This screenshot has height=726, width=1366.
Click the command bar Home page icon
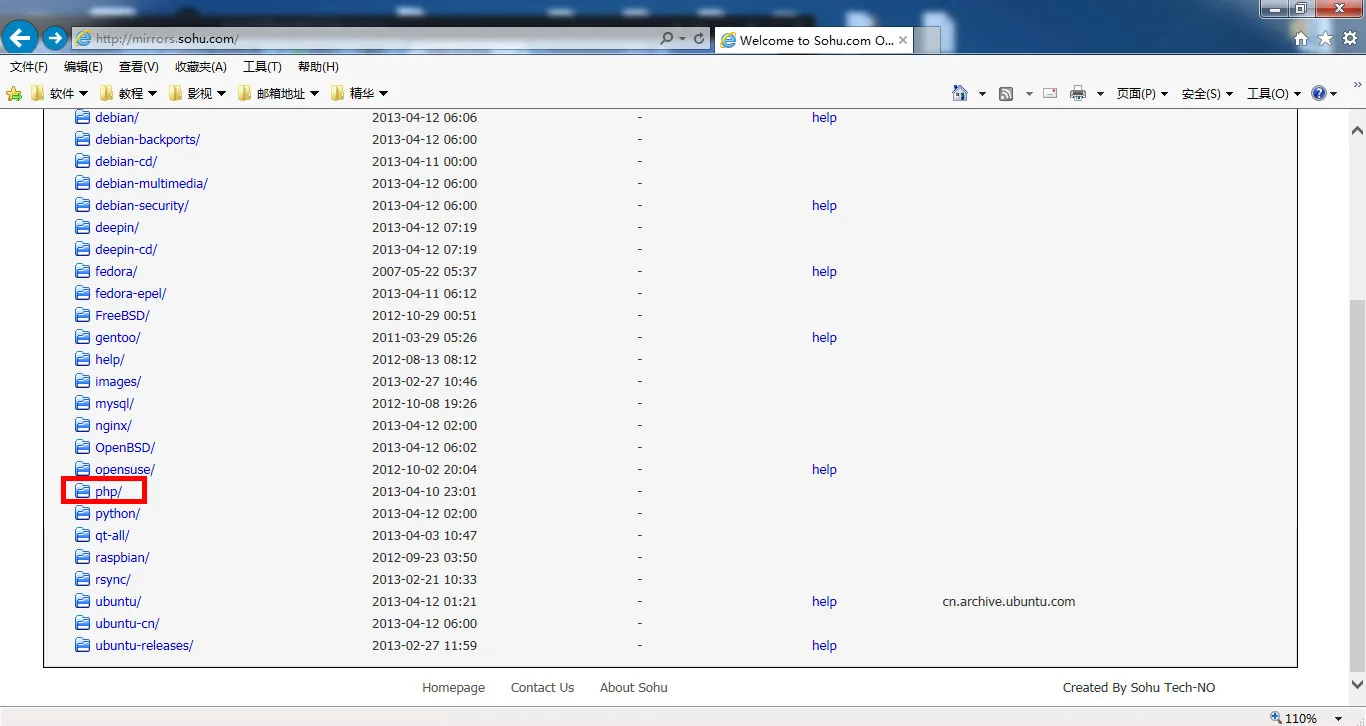click(960, 93)
